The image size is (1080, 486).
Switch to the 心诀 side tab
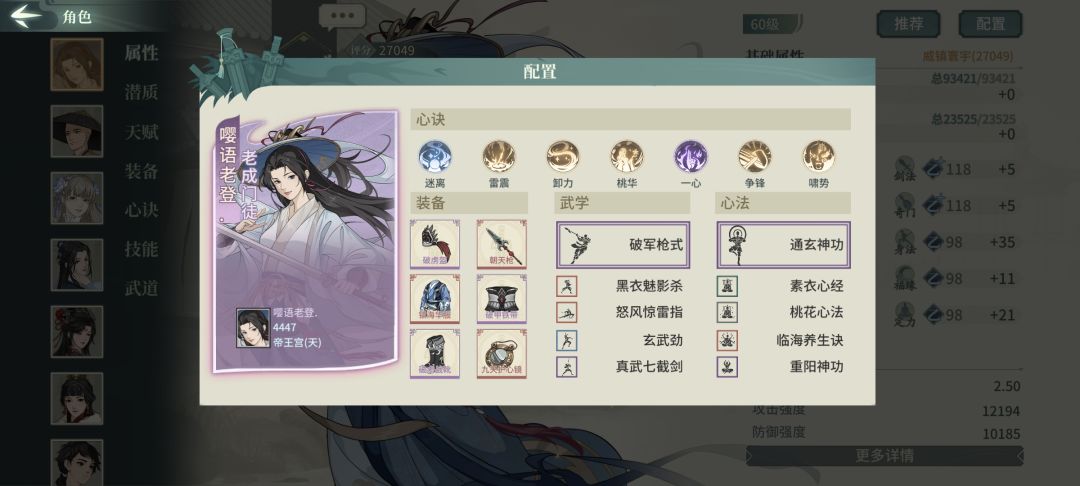coord(141,210)
